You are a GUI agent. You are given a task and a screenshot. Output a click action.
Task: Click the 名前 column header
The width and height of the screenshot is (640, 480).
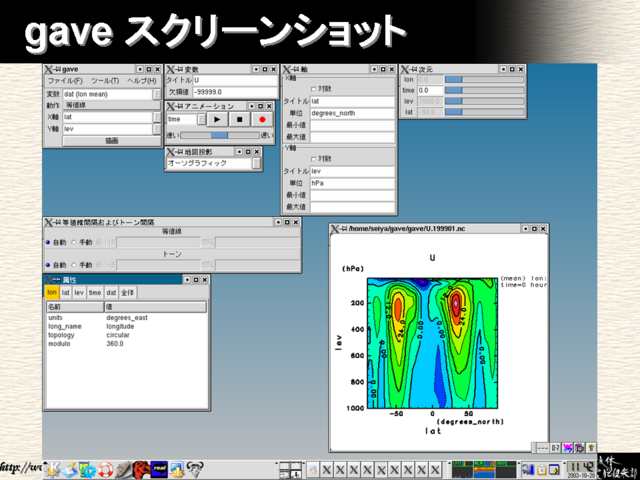pyautogui.click(x=75, y=307)
